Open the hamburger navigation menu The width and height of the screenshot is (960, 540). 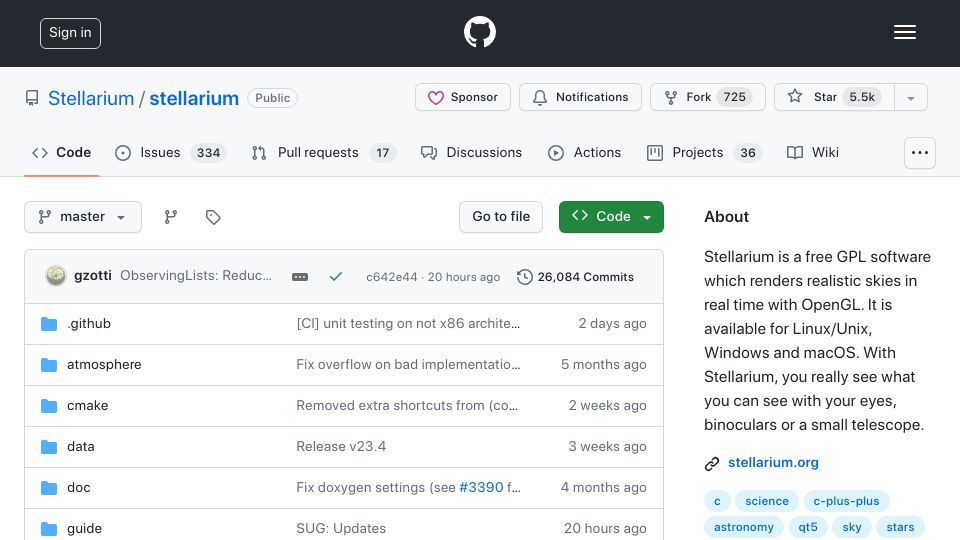pyautogui.click(x=904, y=32)
